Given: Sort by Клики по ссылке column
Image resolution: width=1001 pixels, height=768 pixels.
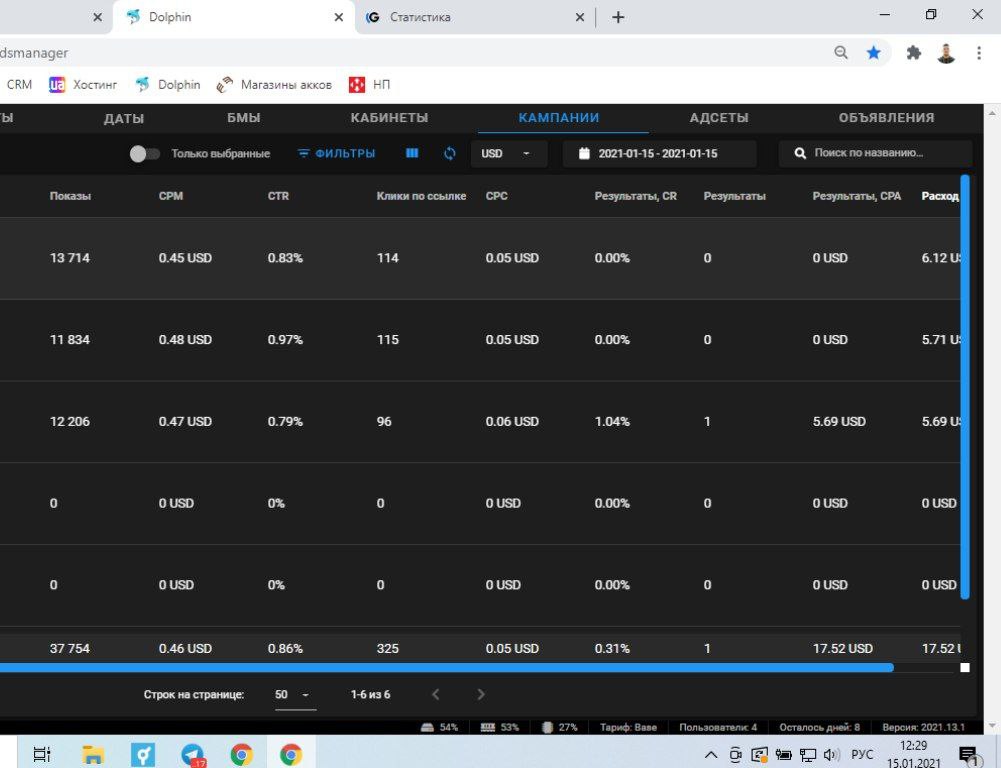Looking at the screenshot, I should coord(421,196).
